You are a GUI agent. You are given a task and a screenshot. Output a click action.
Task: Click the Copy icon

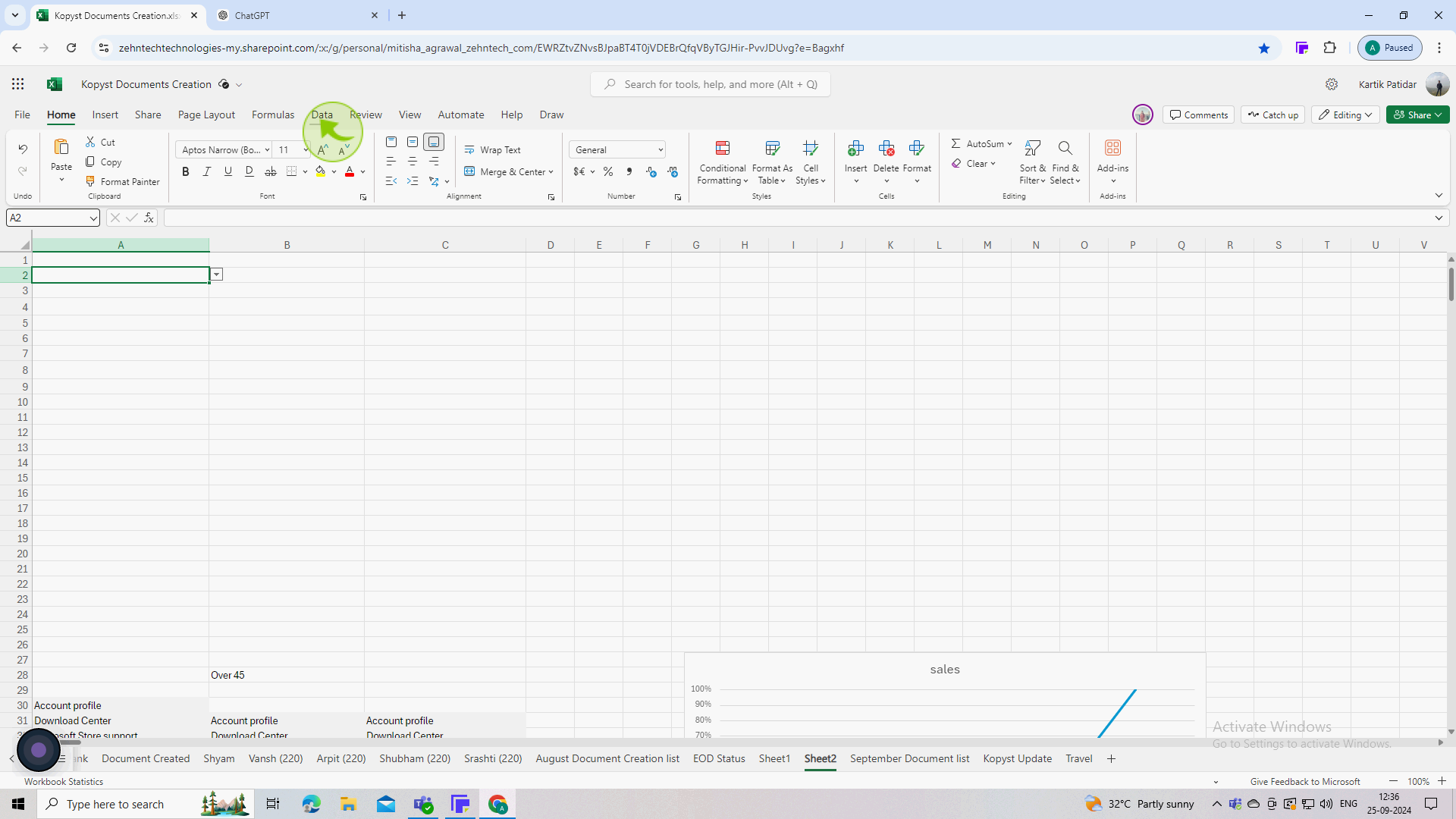(x=90, y=162)
